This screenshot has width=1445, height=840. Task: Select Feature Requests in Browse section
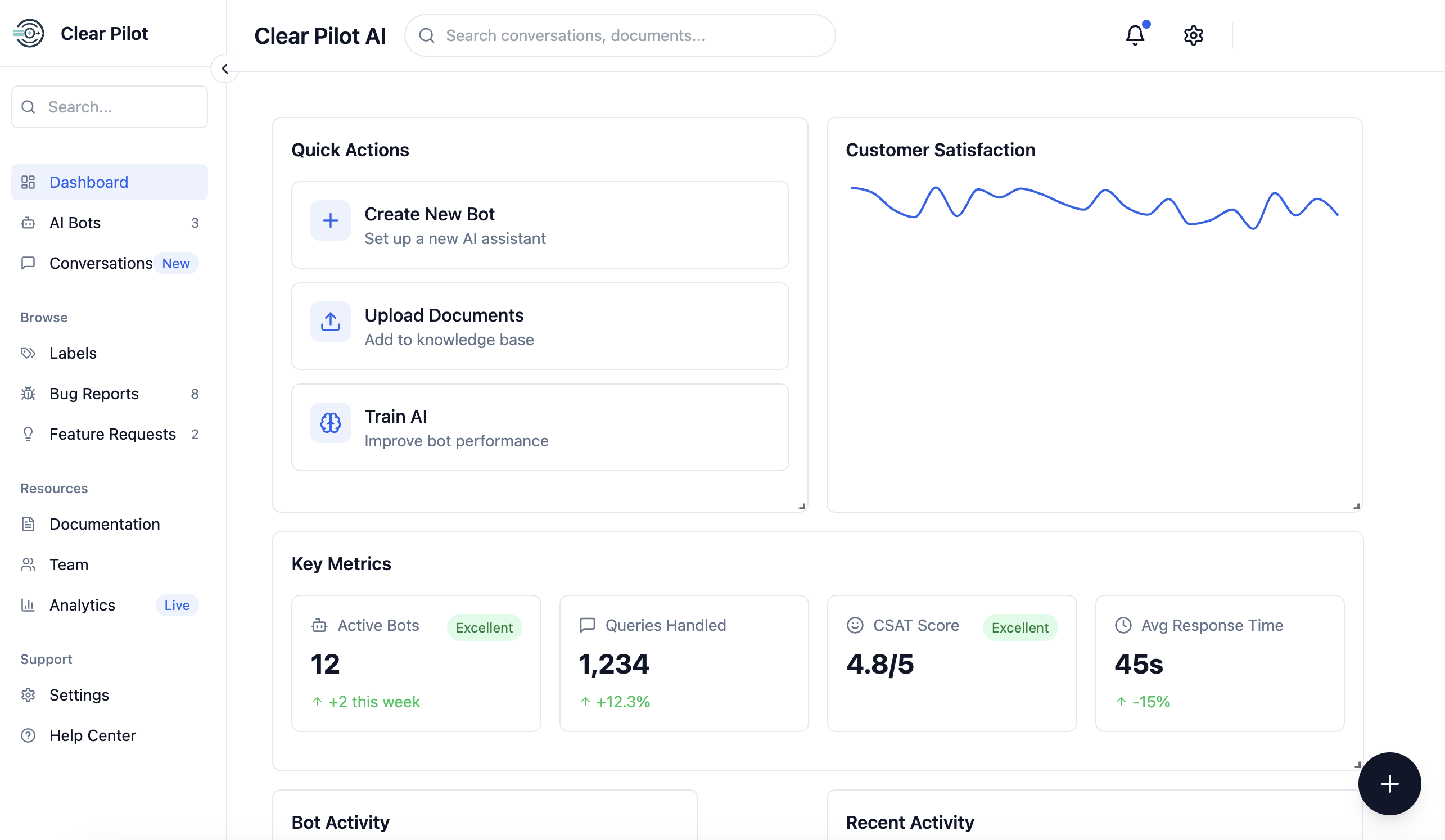pos(112,434)
